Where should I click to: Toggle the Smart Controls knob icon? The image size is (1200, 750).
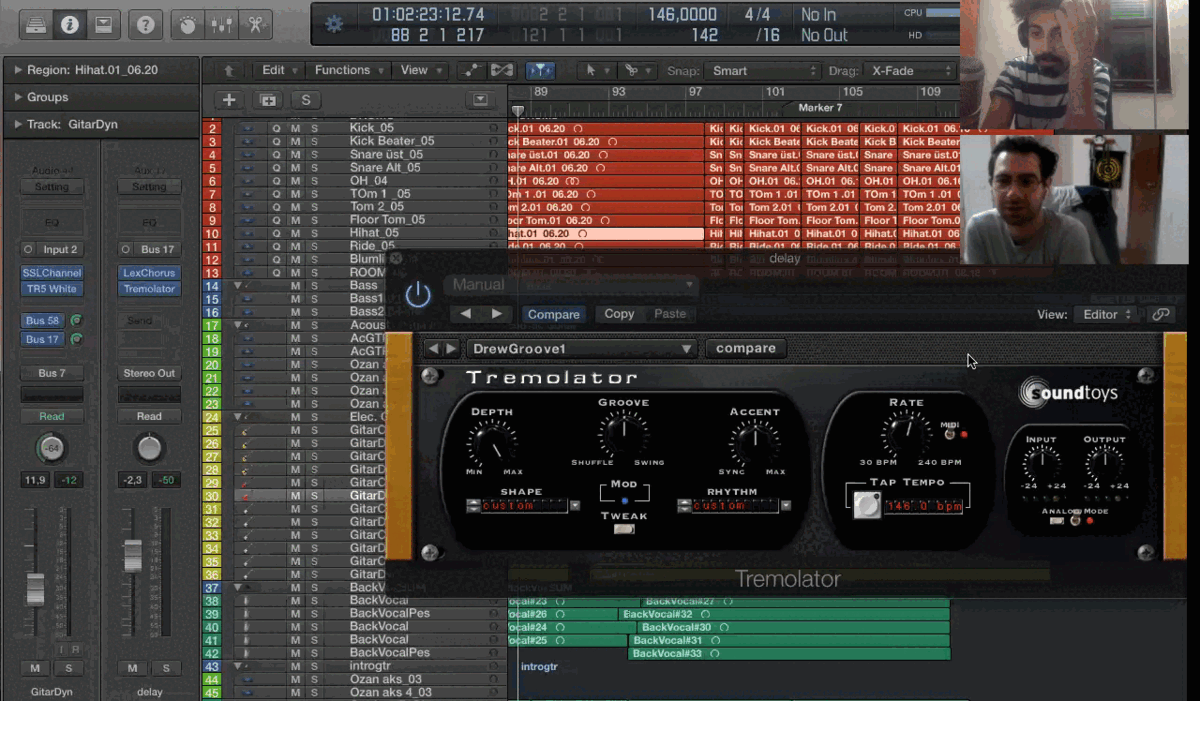pos(188,25)
